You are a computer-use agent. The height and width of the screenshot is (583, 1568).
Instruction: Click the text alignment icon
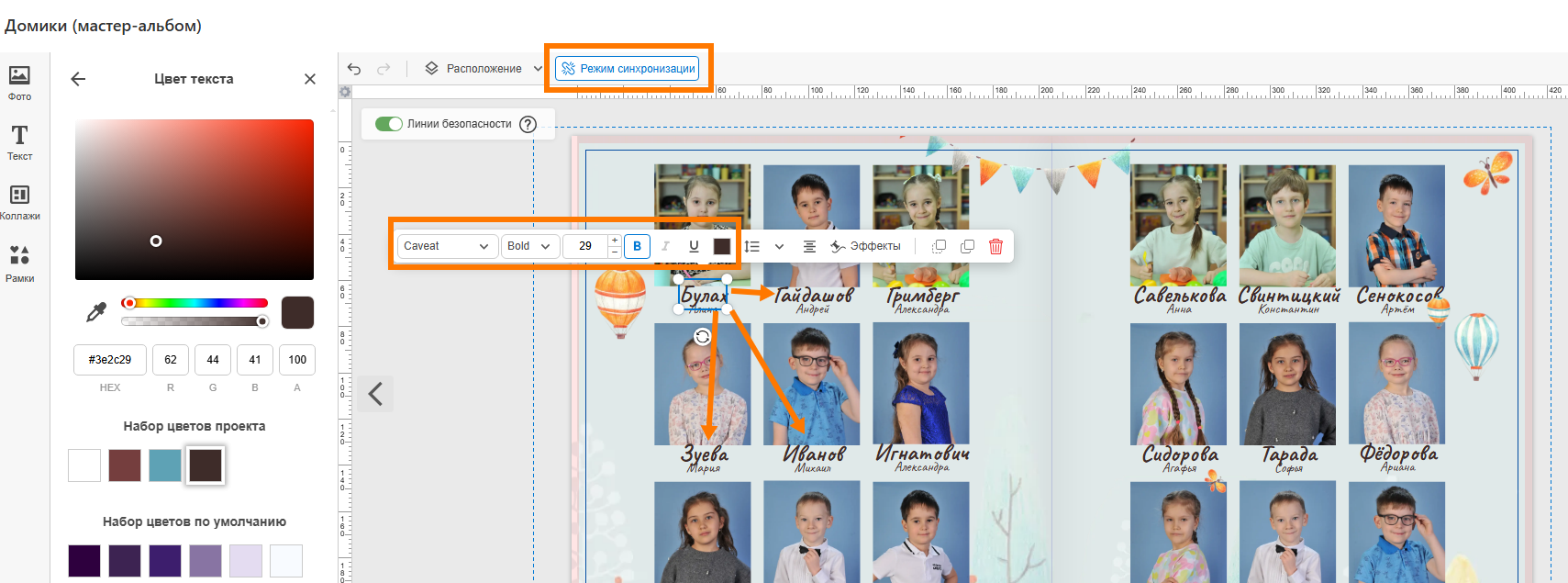coord(809,246)
